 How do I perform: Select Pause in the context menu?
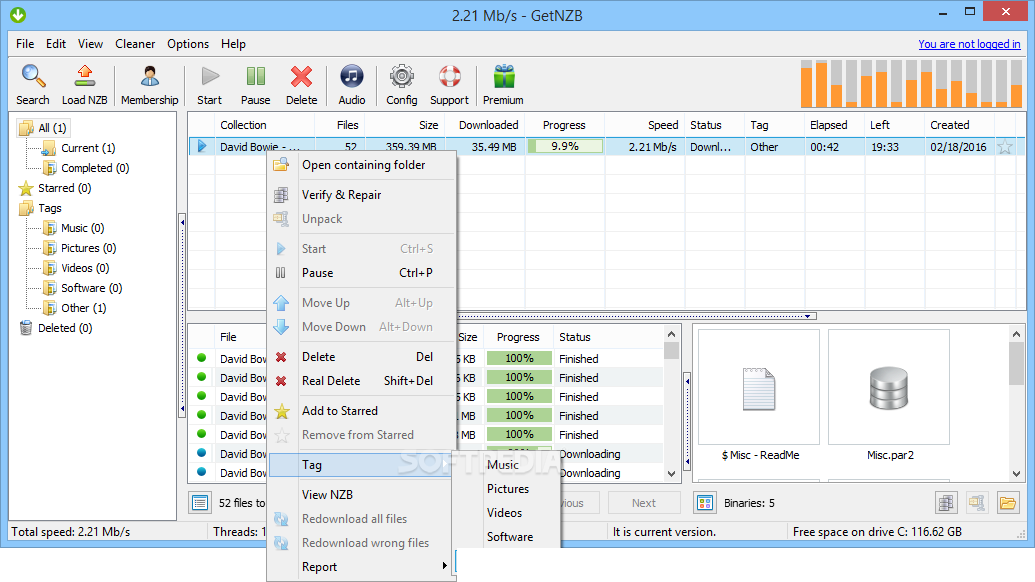pos(363,273)
